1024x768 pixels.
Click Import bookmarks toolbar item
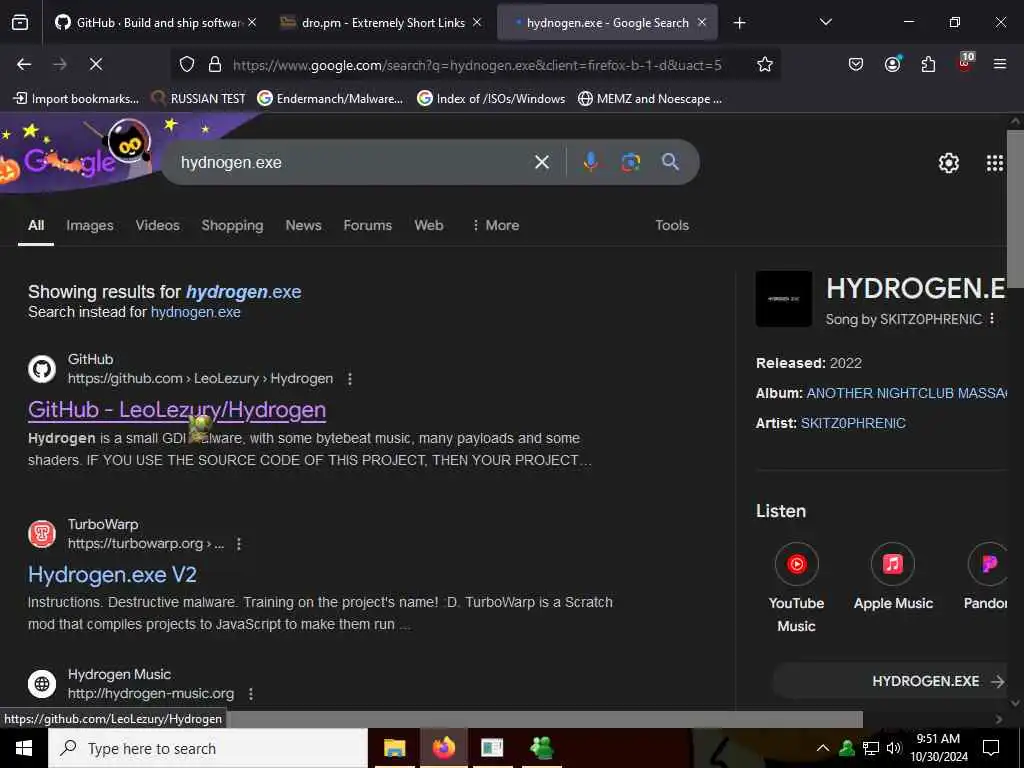(76, 99)
